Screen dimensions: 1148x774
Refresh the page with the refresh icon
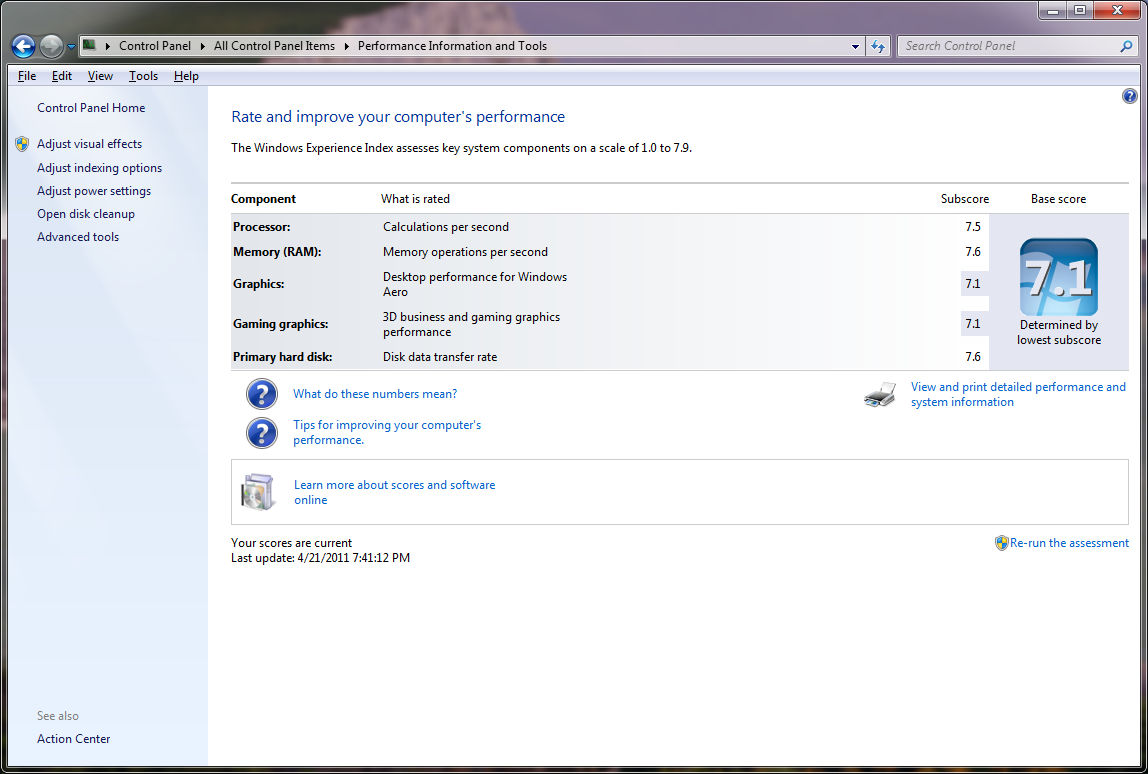pos(878,46)
